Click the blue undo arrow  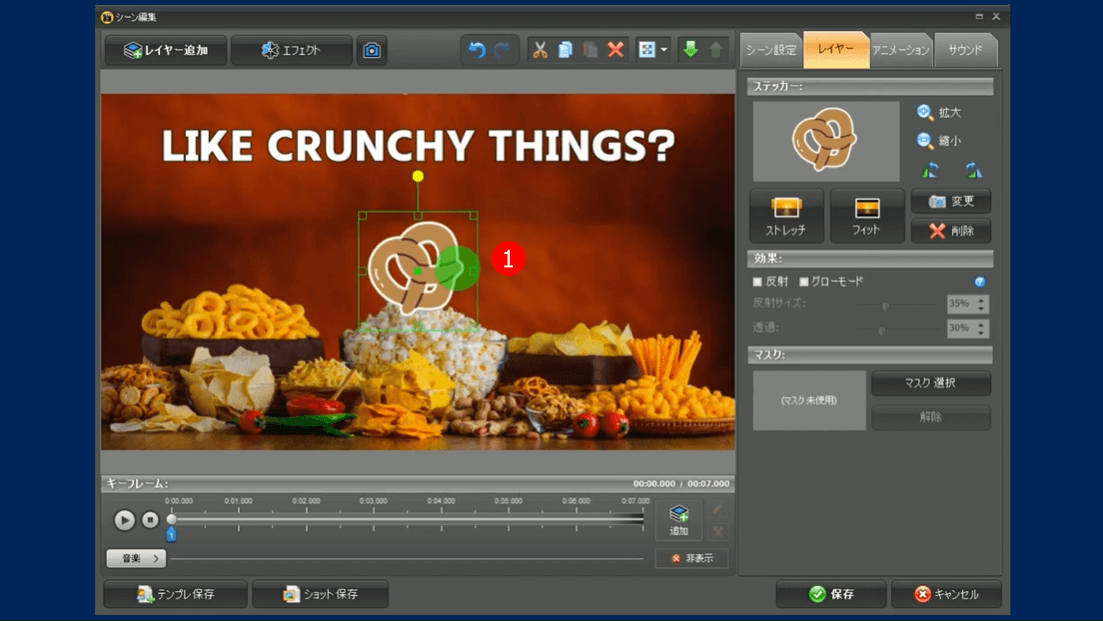pos(477,50)
